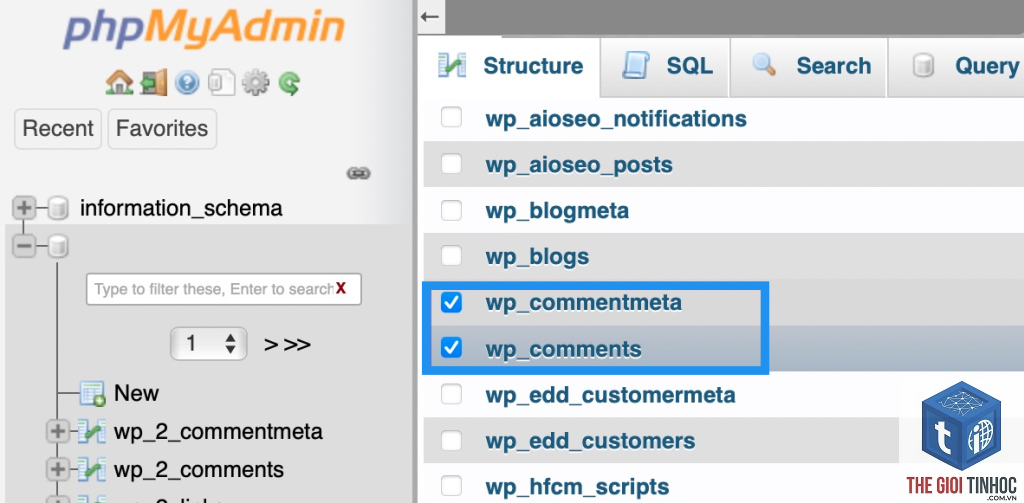Check wp_edd_customermeta checkbox
The width and height of the screenshot is (1024, 503).
pyautogui.click(x=451, y=395)
